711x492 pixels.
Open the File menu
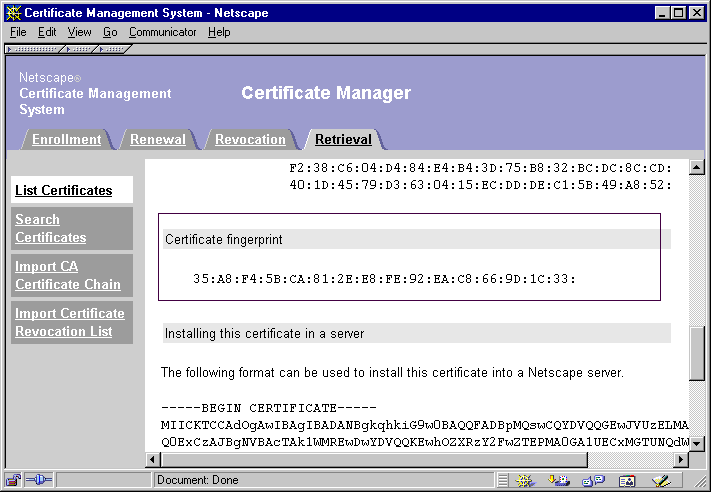[18, 32]
